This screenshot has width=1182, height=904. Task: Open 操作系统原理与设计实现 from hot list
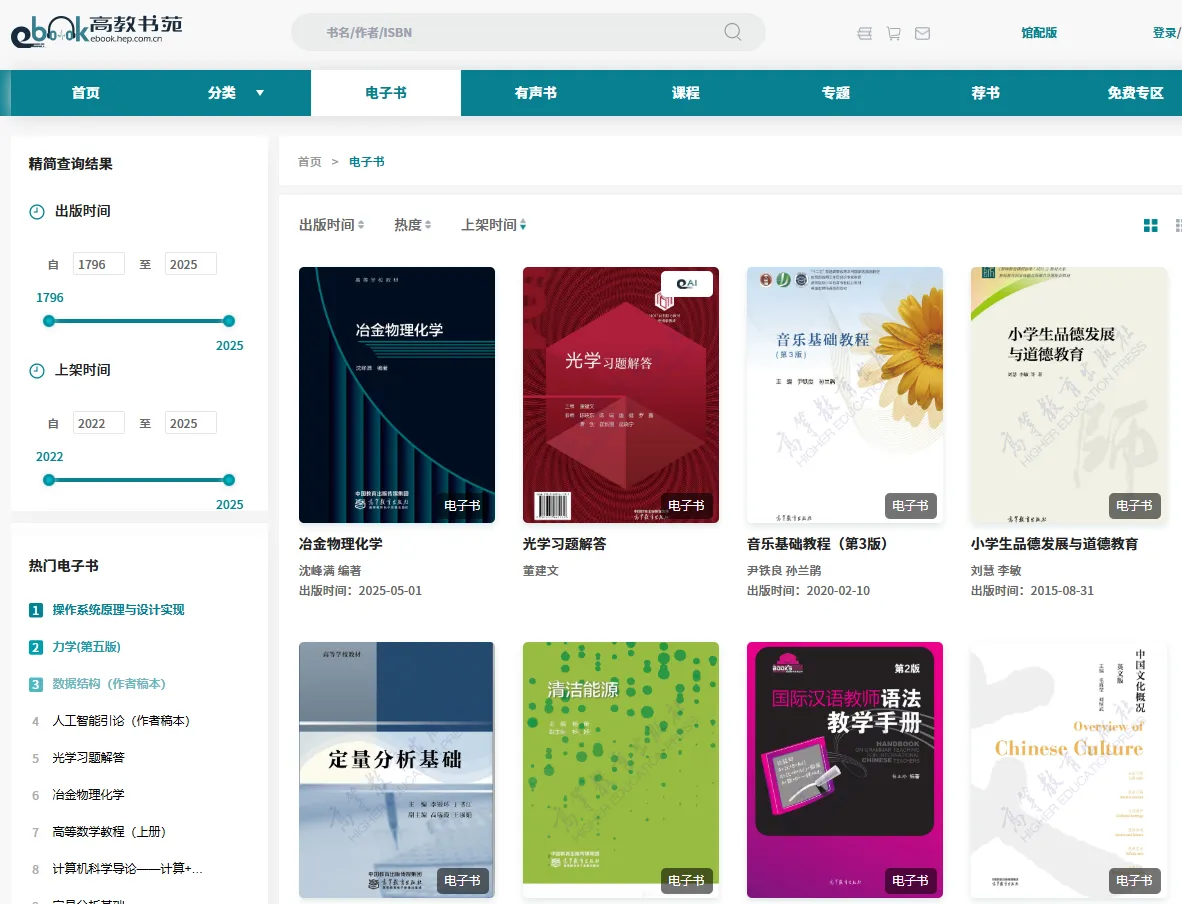[x=118, y=610]
